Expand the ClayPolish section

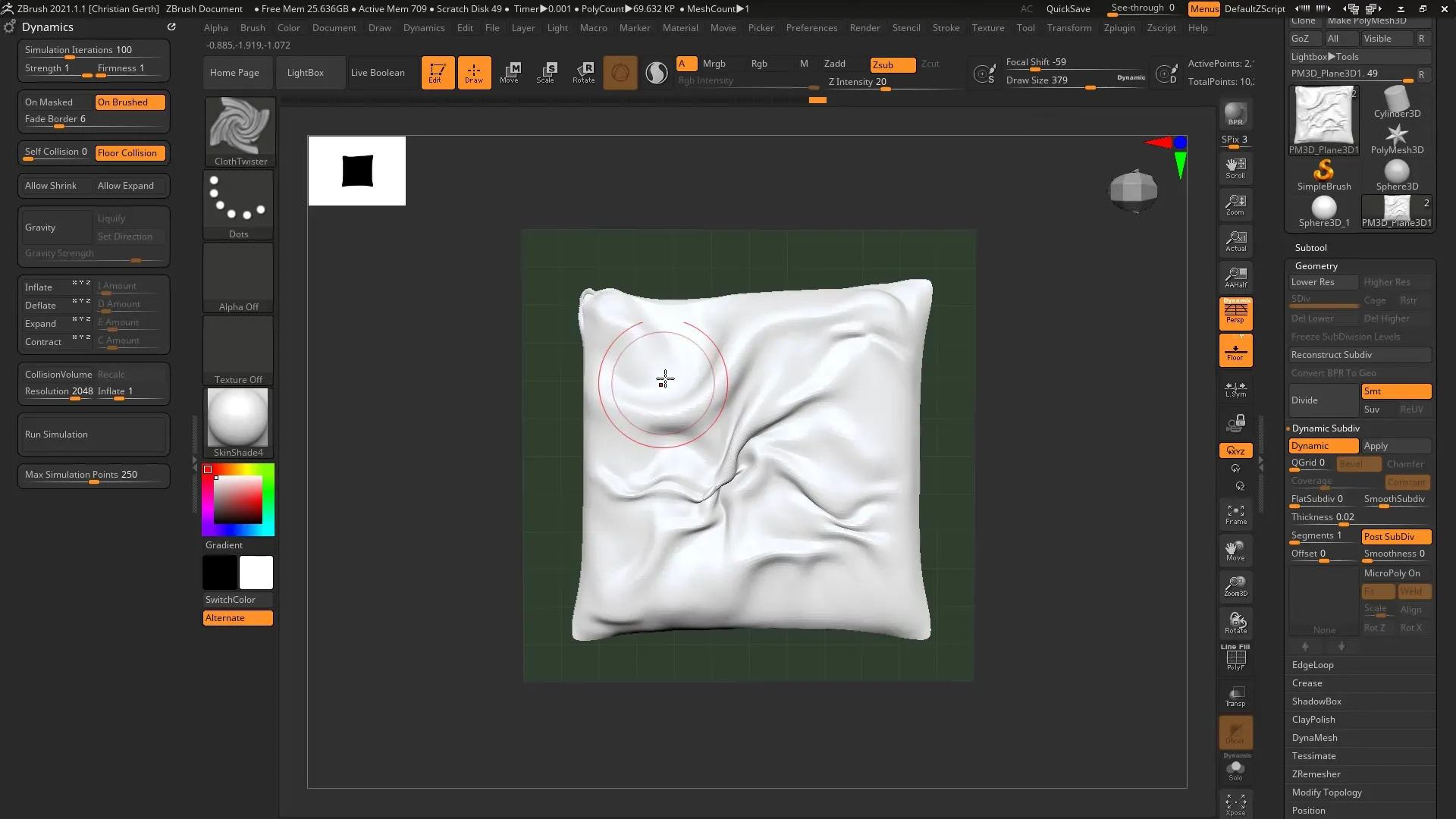pos(1313,720)
